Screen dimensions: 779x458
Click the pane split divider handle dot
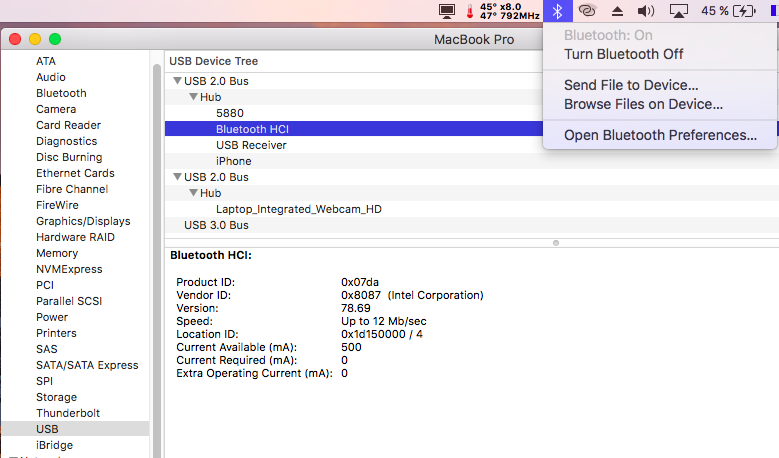pyautogui.click(x=556, y=243)
